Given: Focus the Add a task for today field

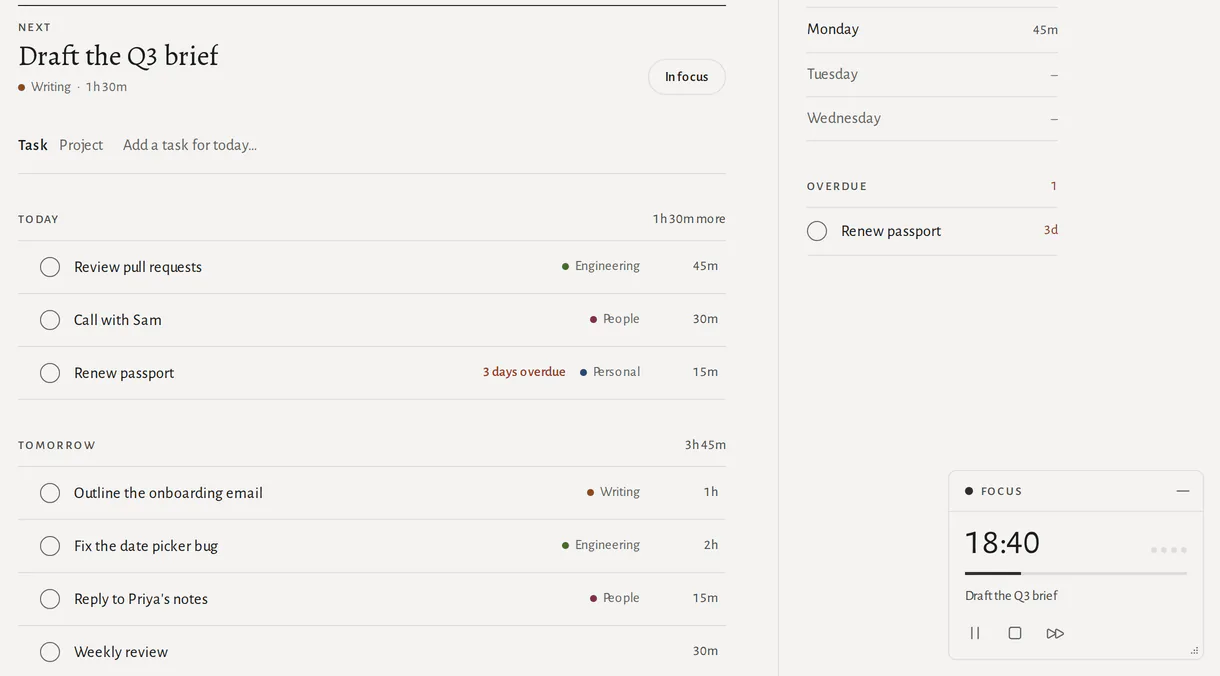Looking at the screenshot, I should pos(424,145).
